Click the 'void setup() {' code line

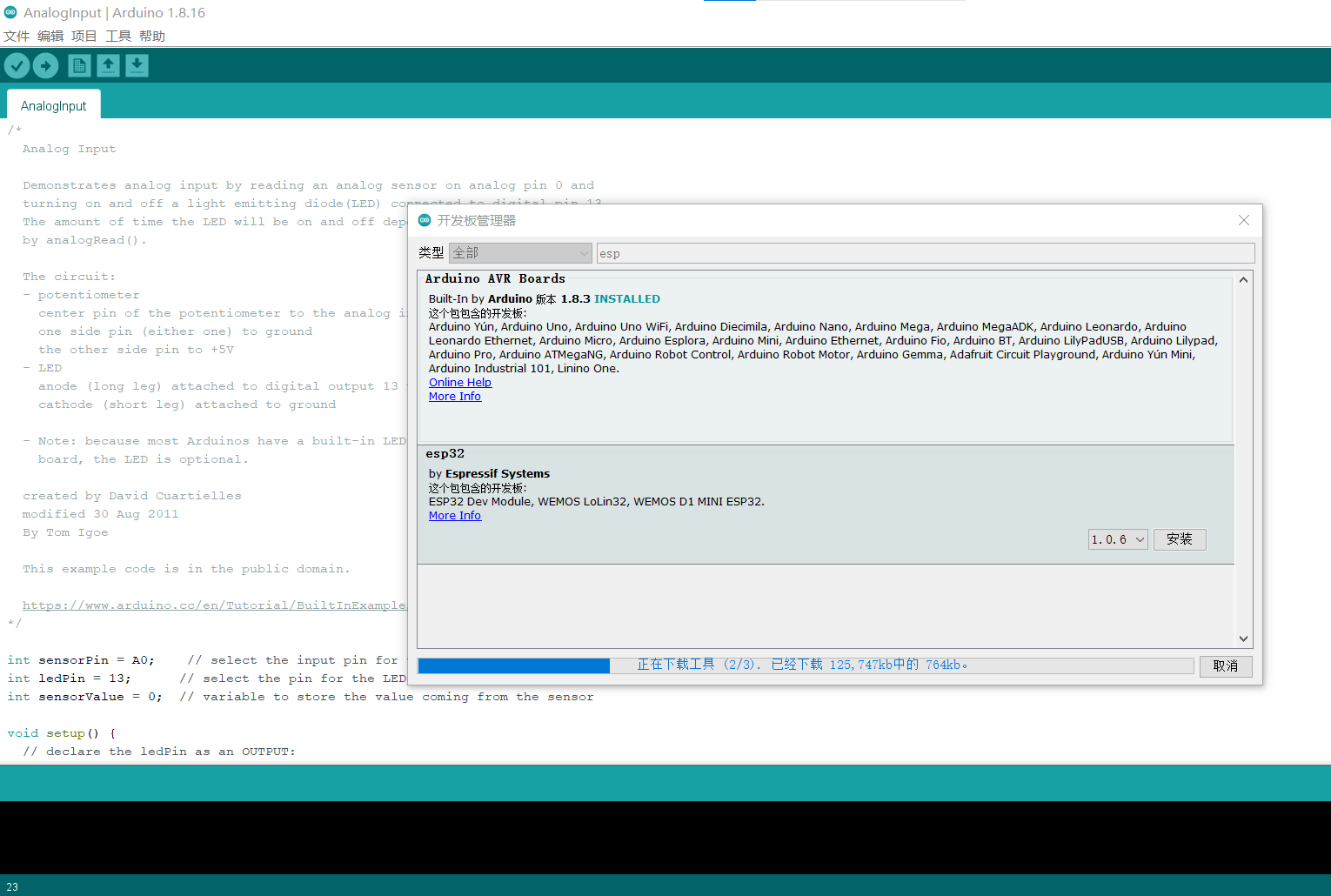62,733
